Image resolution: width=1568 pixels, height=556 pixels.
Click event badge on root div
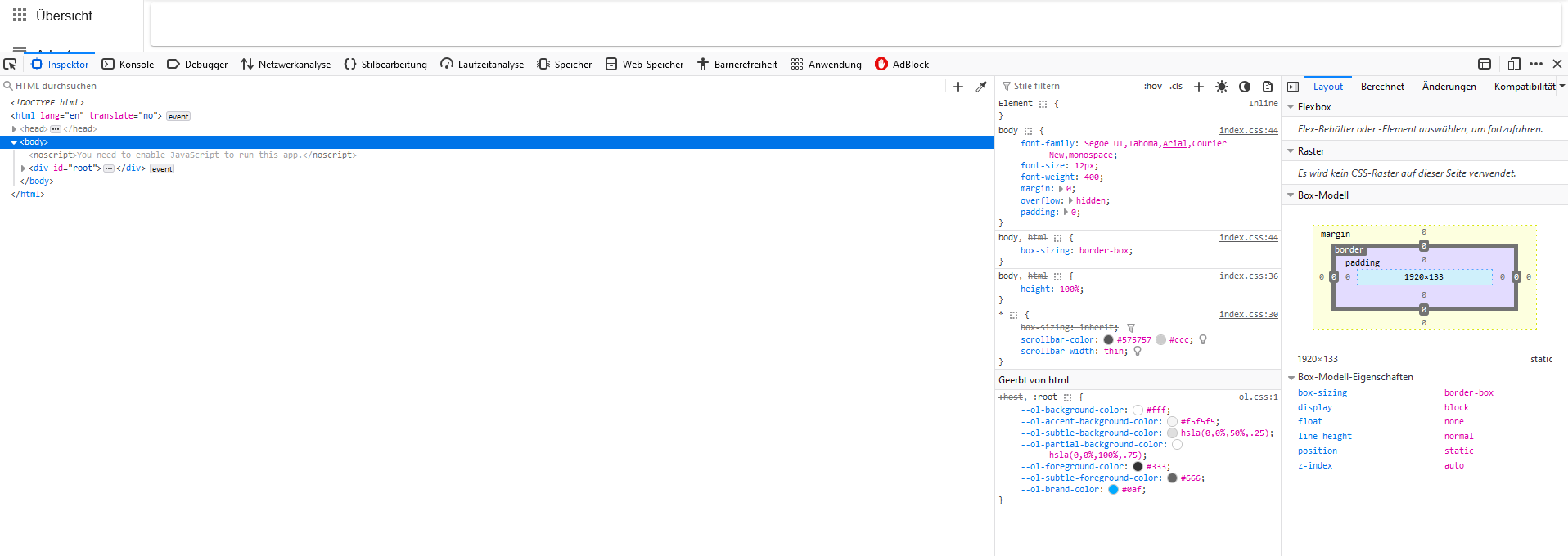point(162,168)
